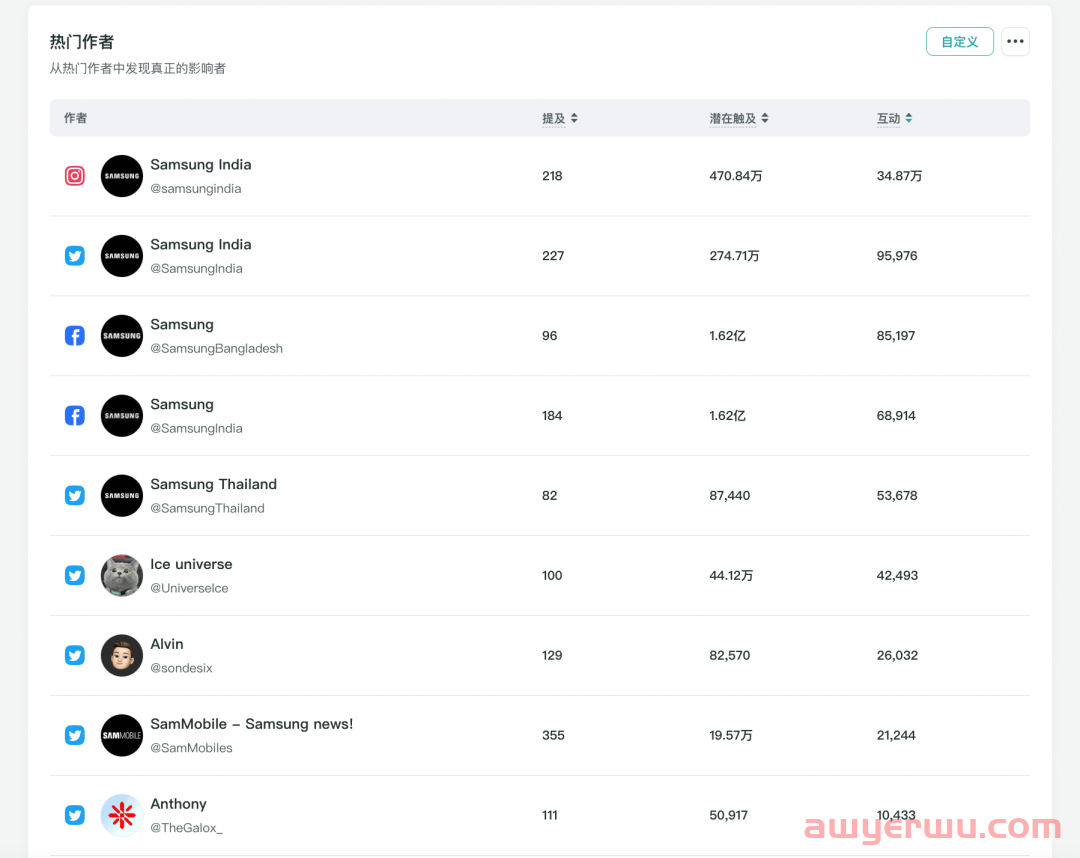Sort the table by 提及 column arrows
The image size is (1080, 858).
(574, 118)
